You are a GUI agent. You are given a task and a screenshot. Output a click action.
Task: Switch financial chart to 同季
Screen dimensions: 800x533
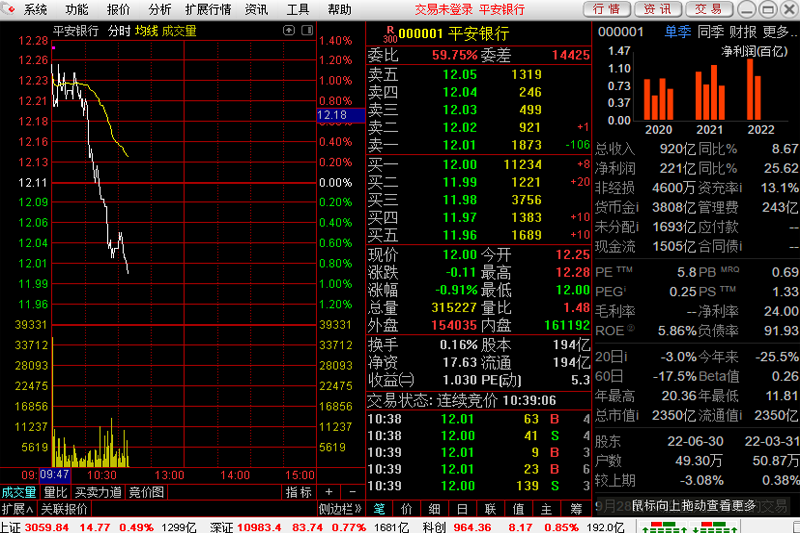point(711,32)
